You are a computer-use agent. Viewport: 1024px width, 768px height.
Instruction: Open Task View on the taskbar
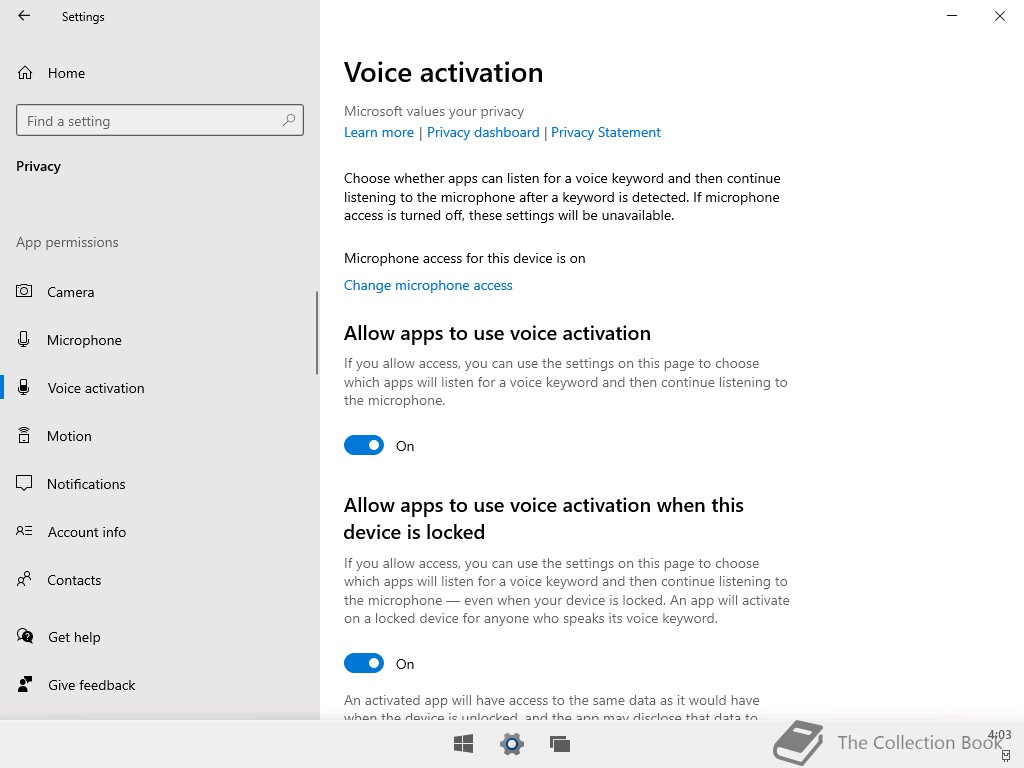point(560,744)
